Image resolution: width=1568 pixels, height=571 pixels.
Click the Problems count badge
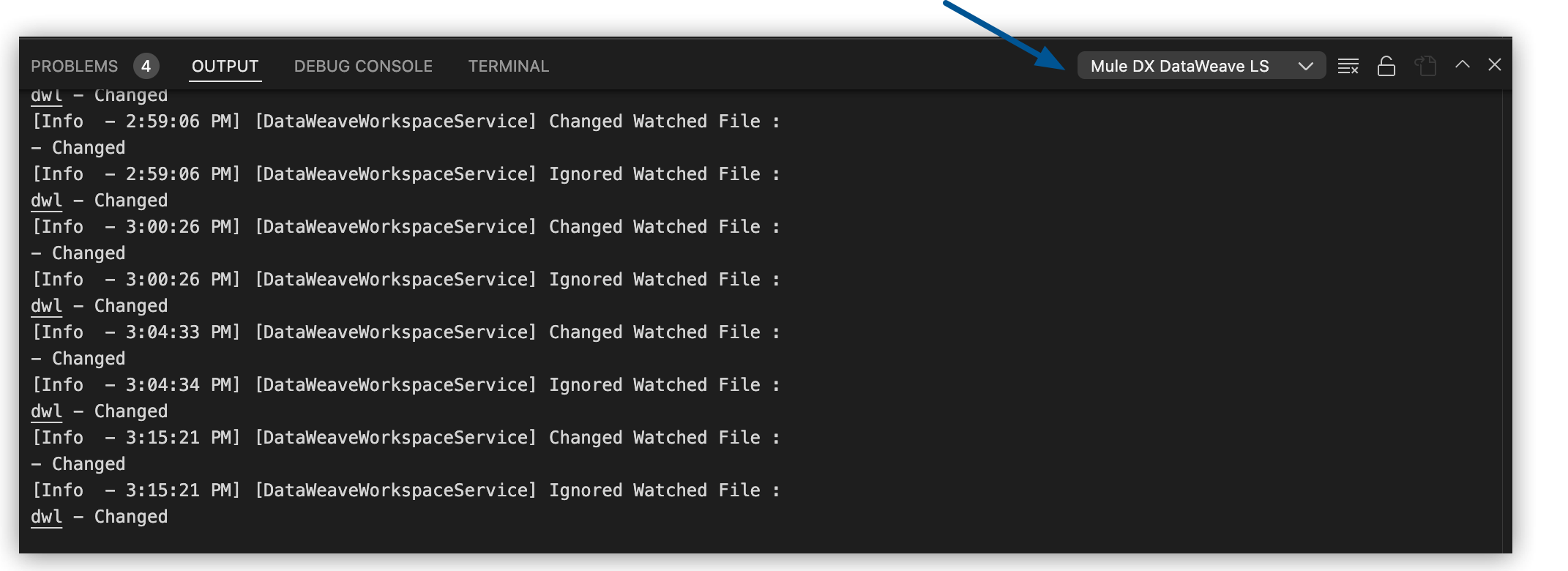point(146,65)
